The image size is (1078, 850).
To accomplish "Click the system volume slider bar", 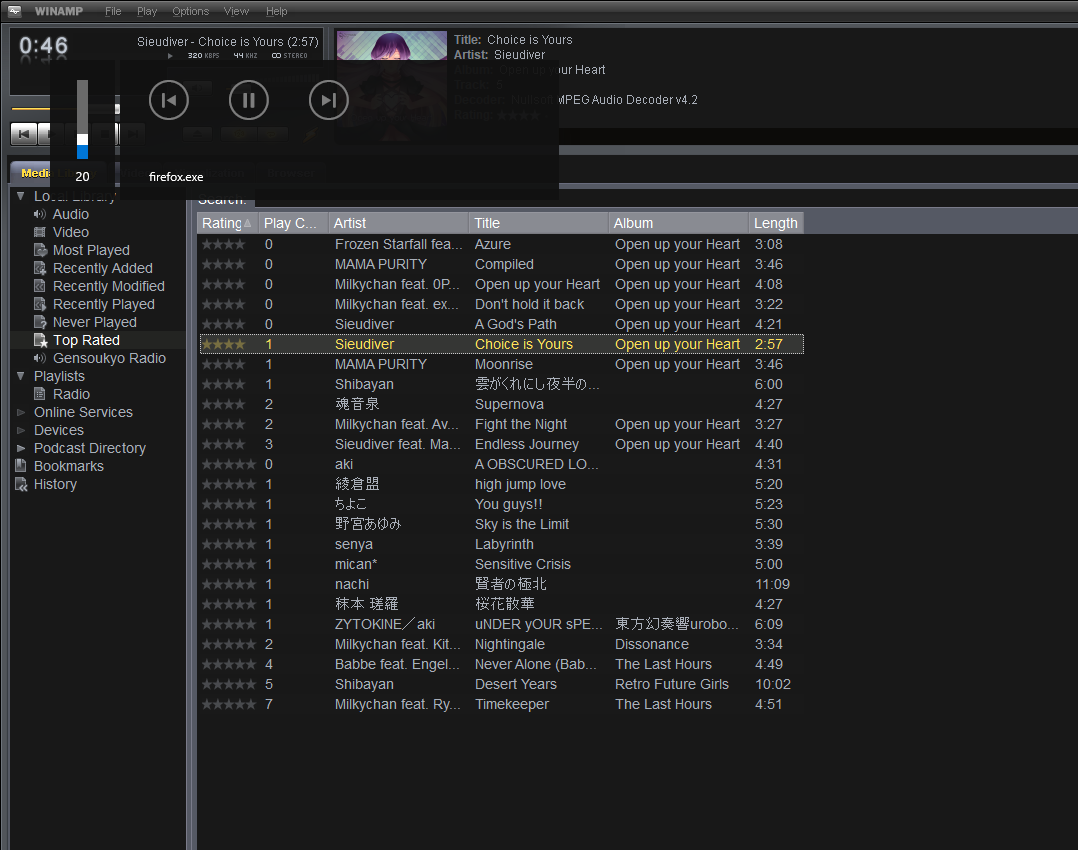I will pyautogui.click(x=82, y=119).
